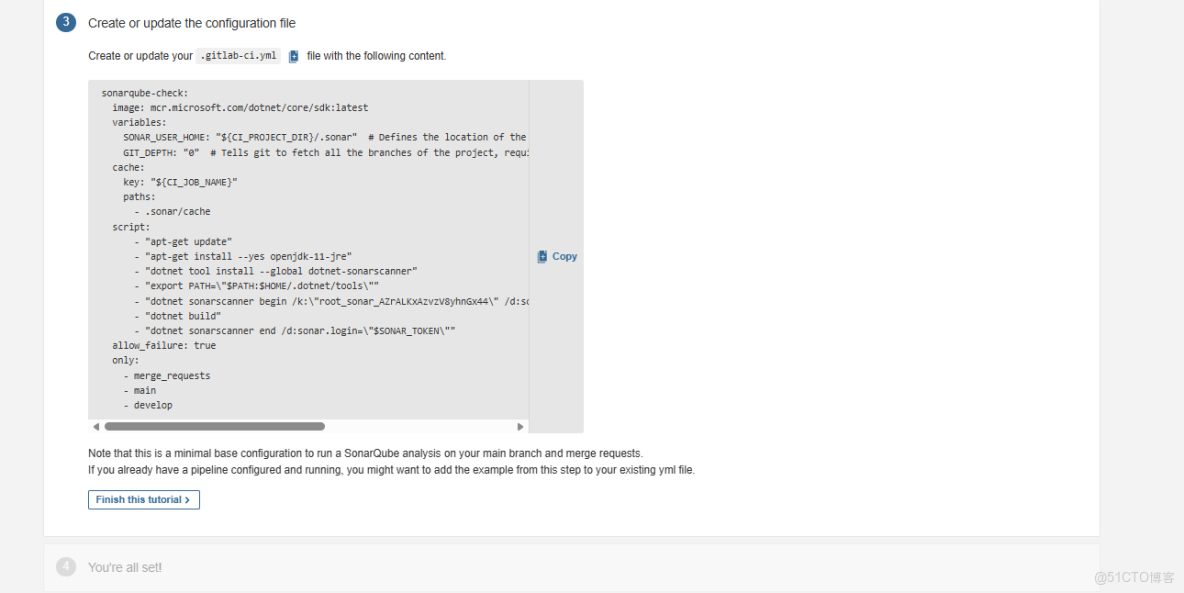Click the right scroll arrow below the code
Viewport: 1184px width, 593px height.
coord(520,425)
